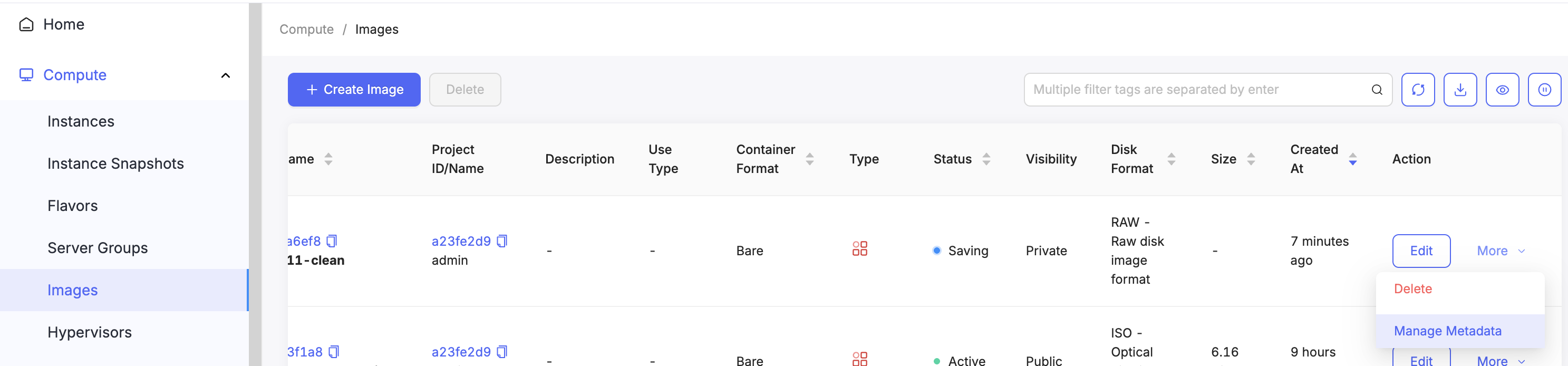Open the Instances page
This screenshot has height=366, width=1568.
(x=81, y=121)
